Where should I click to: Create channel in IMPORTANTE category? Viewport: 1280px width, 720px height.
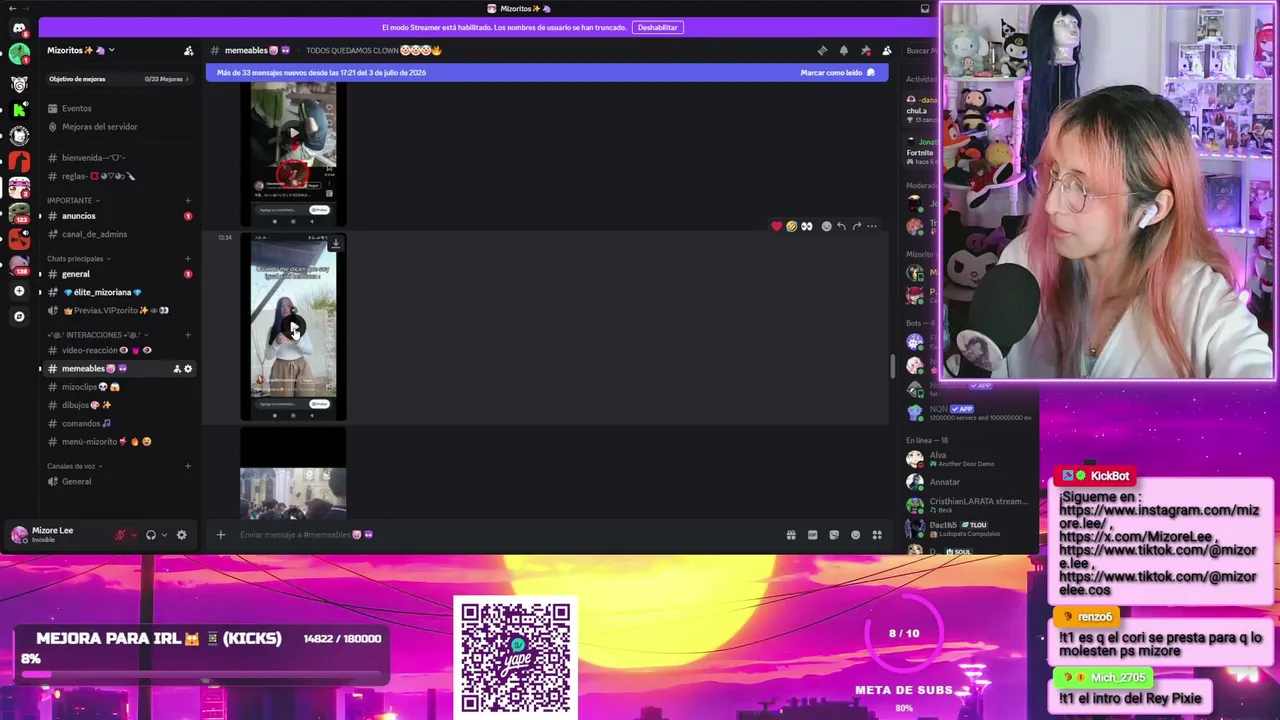[188, 200]
